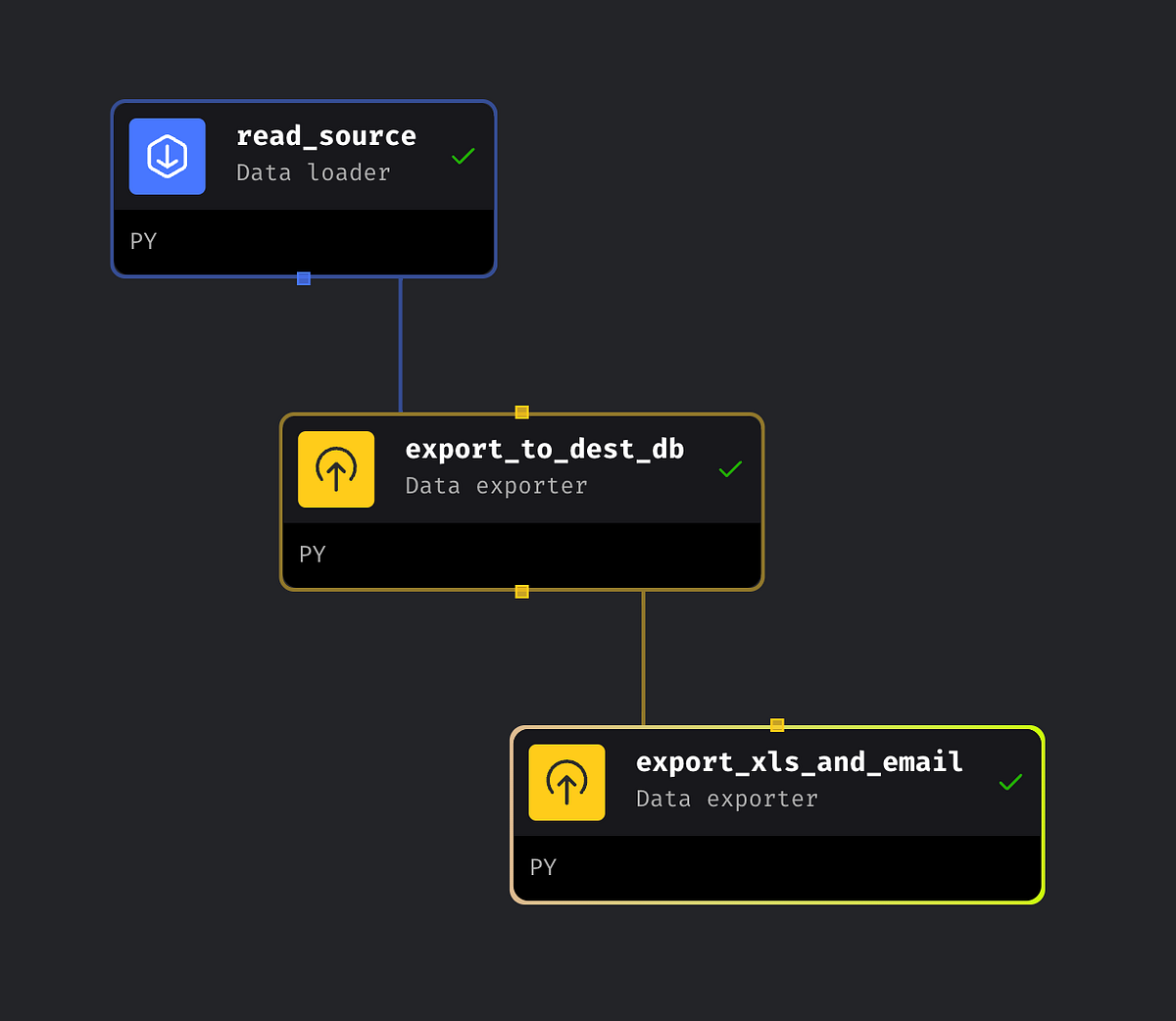Select the Data exporter icon on export_to_dest_db

[x=336, y=469]
